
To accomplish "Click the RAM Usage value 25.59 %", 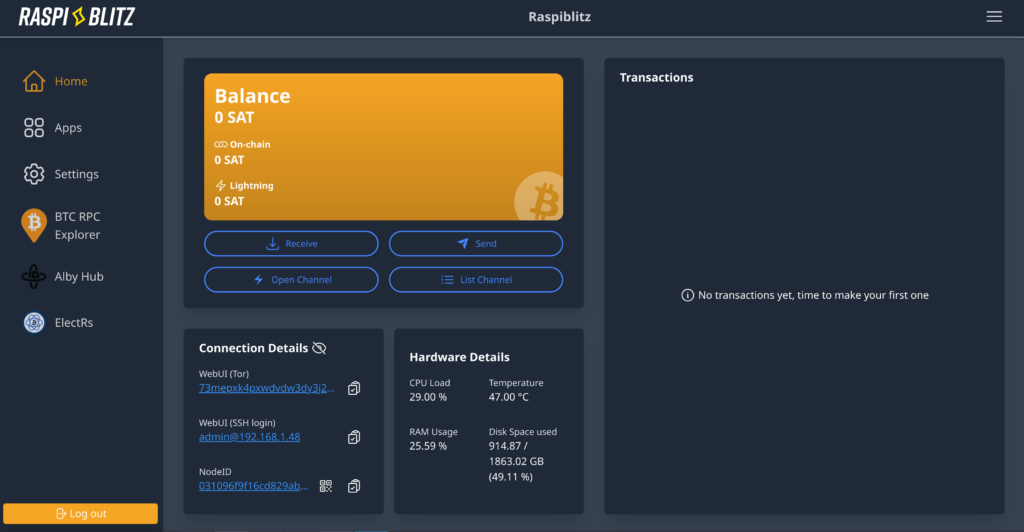I will [428, 446].
